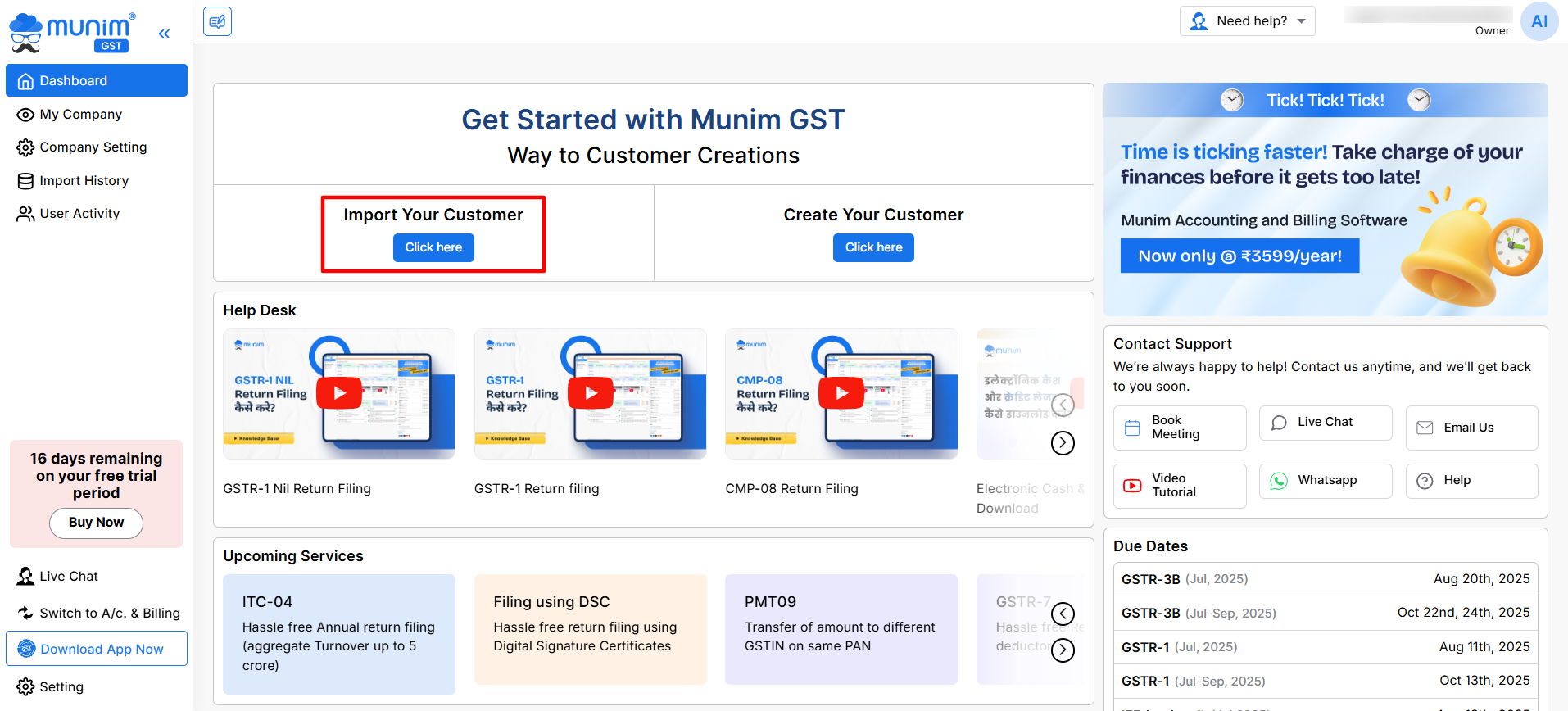Click Book Meeting calendar icon
This screenshot has width=1568, height=711.
point(1132,428)
